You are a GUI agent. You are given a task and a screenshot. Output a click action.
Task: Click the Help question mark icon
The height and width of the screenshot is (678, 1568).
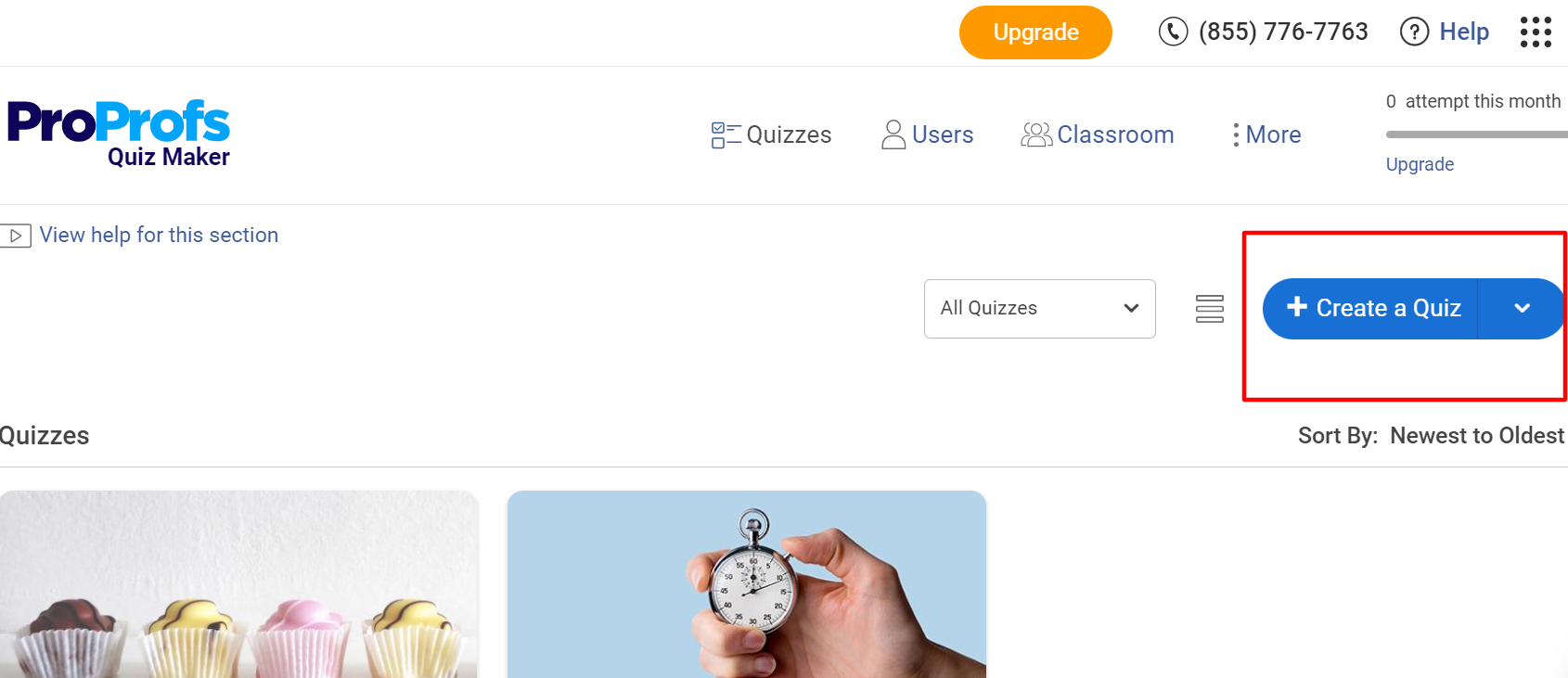click(x=1414, y=32)
